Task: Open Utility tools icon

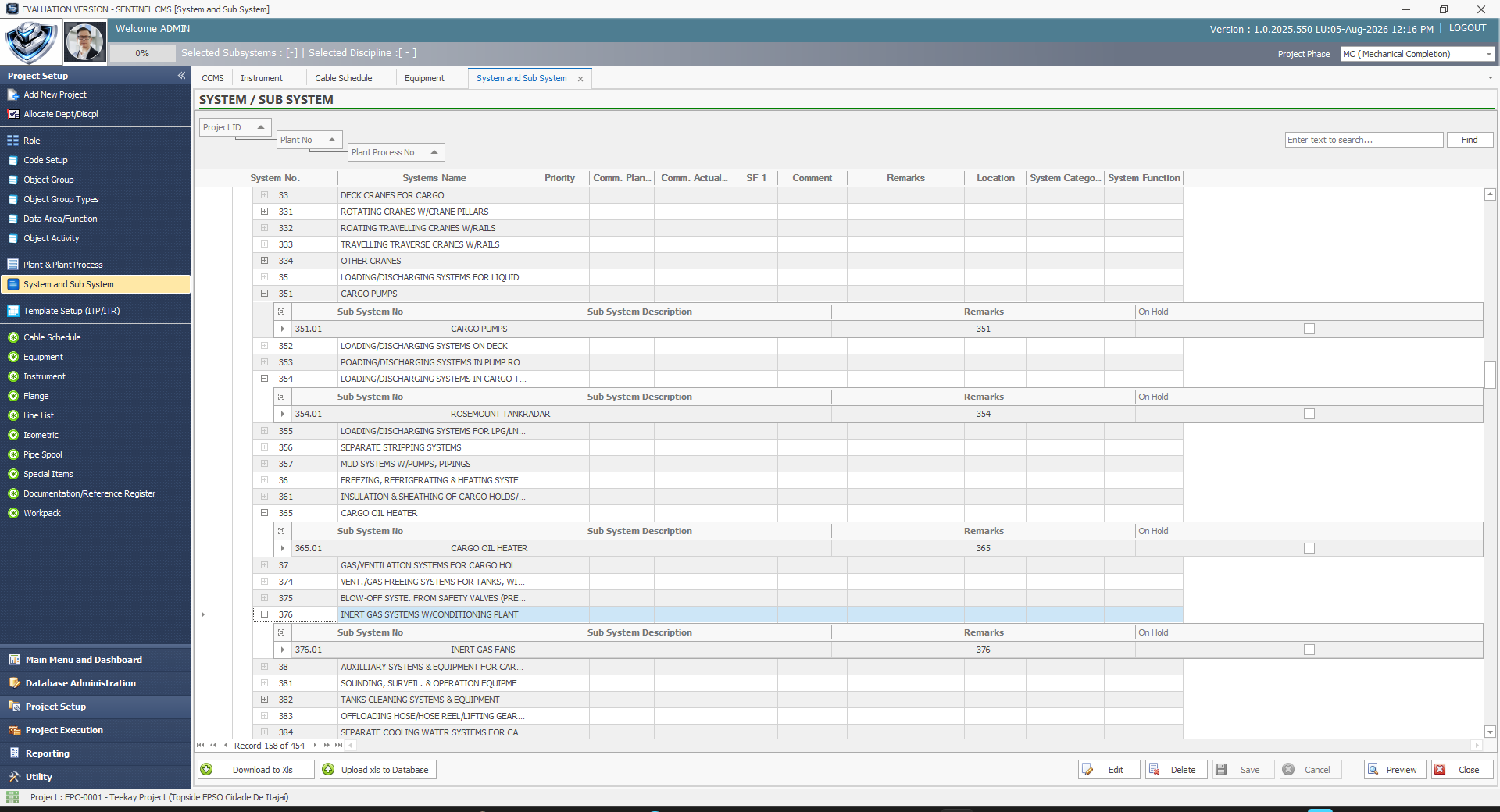Action: click(14, 777)
